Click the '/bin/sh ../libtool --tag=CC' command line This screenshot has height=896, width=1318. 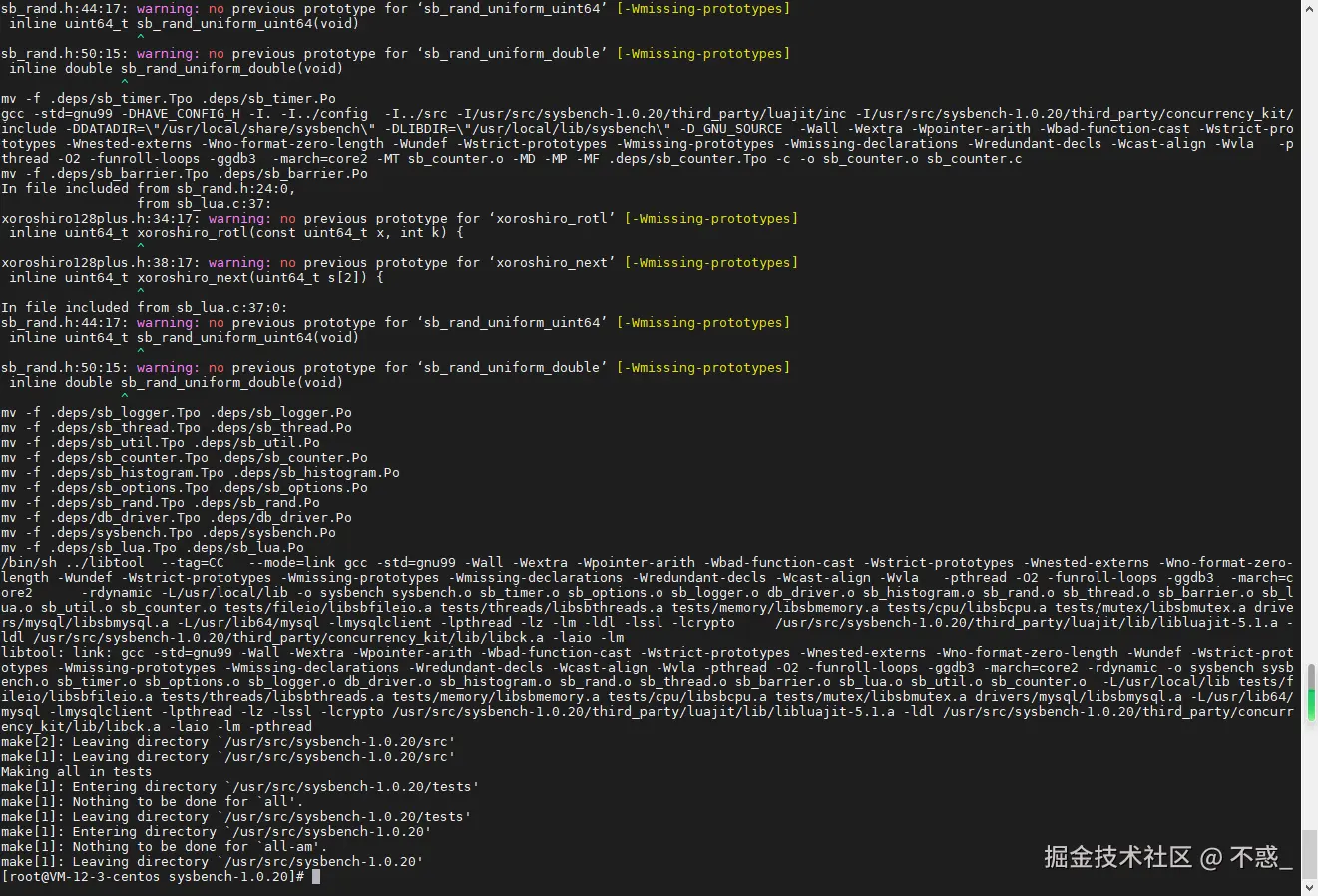648,600
